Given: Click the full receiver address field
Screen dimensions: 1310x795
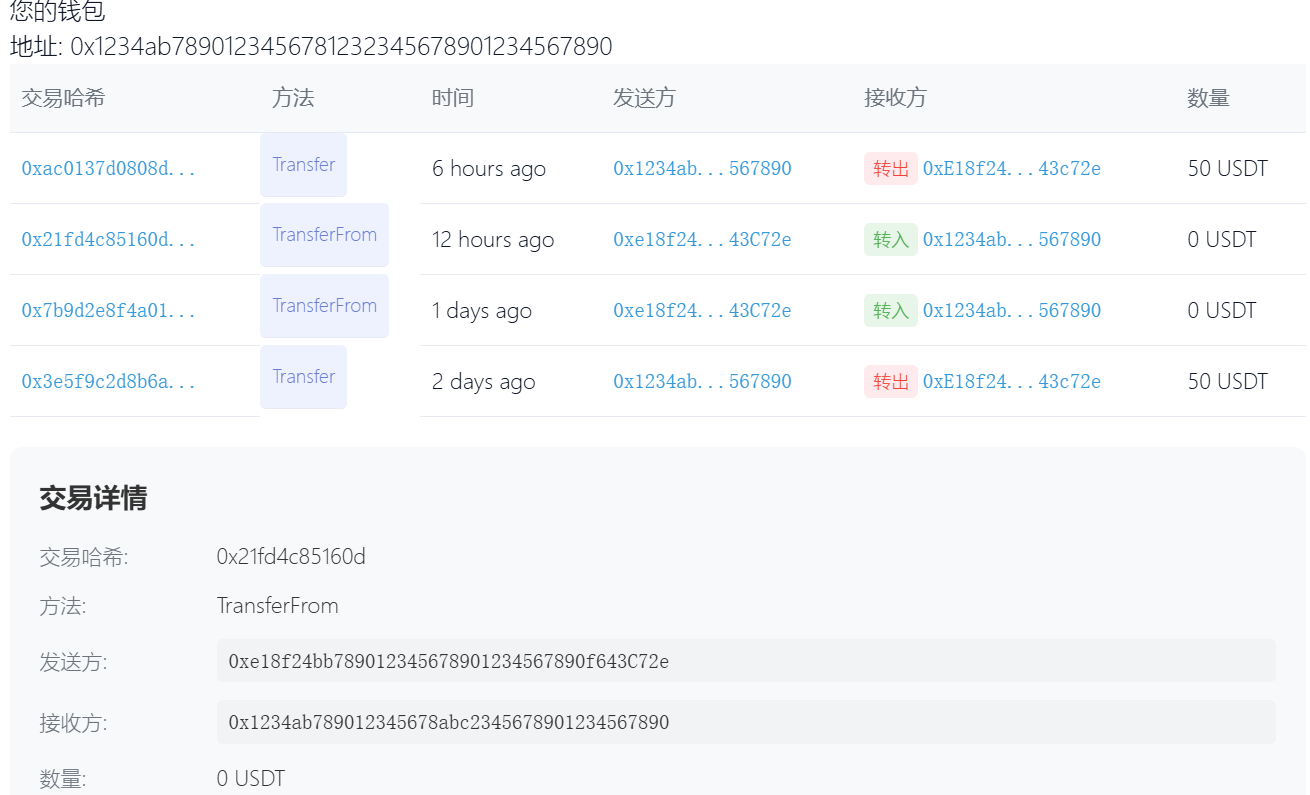Looking at the screenshot, I should coord(745,722).
